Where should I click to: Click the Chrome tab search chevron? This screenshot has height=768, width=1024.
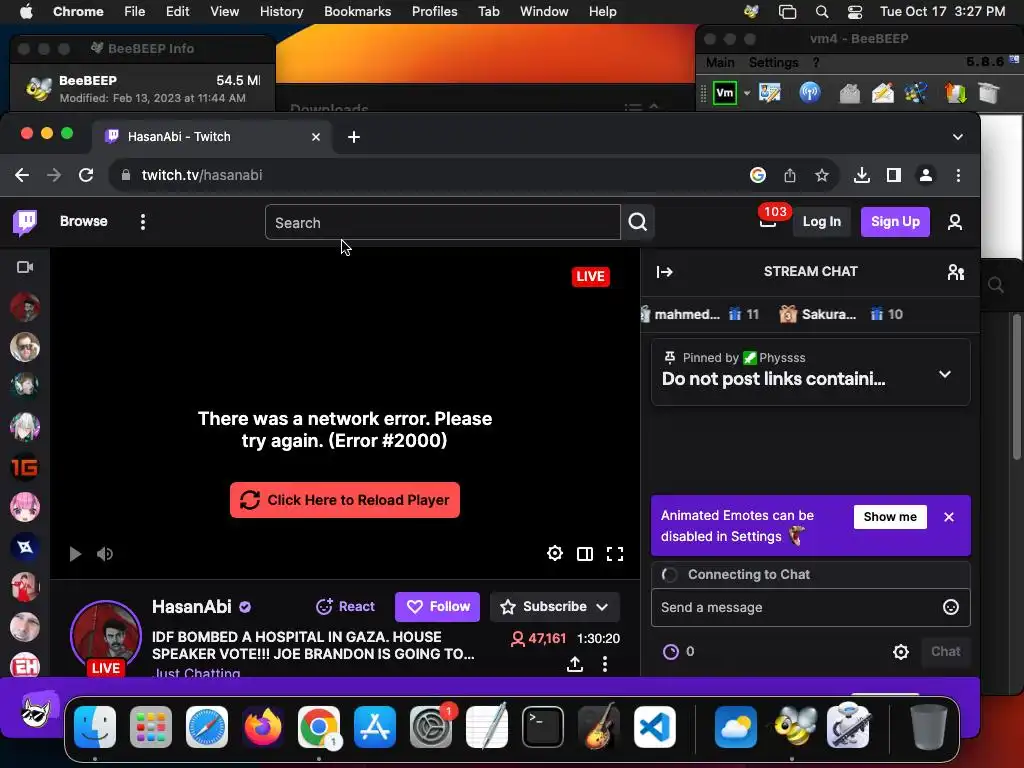coord(957,137)
